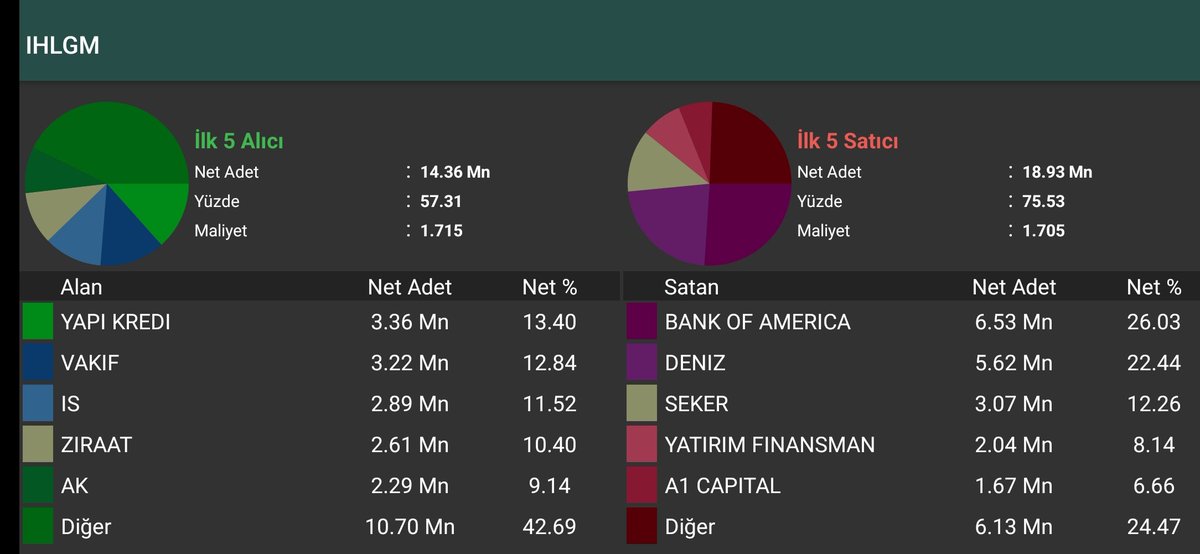This screenshot has height=554, width=1200.
Task: Select the BANK OF AMERICA seller name
Action: 758,322
